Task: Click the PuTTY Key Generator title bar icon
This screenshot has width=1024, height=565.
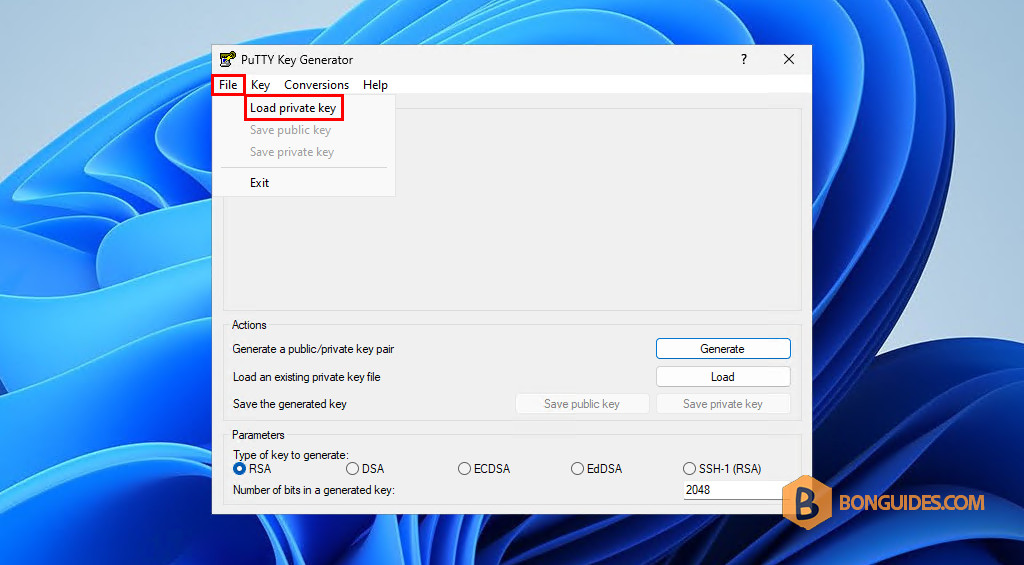Action: pyautogui.click(x=227, y=59)
